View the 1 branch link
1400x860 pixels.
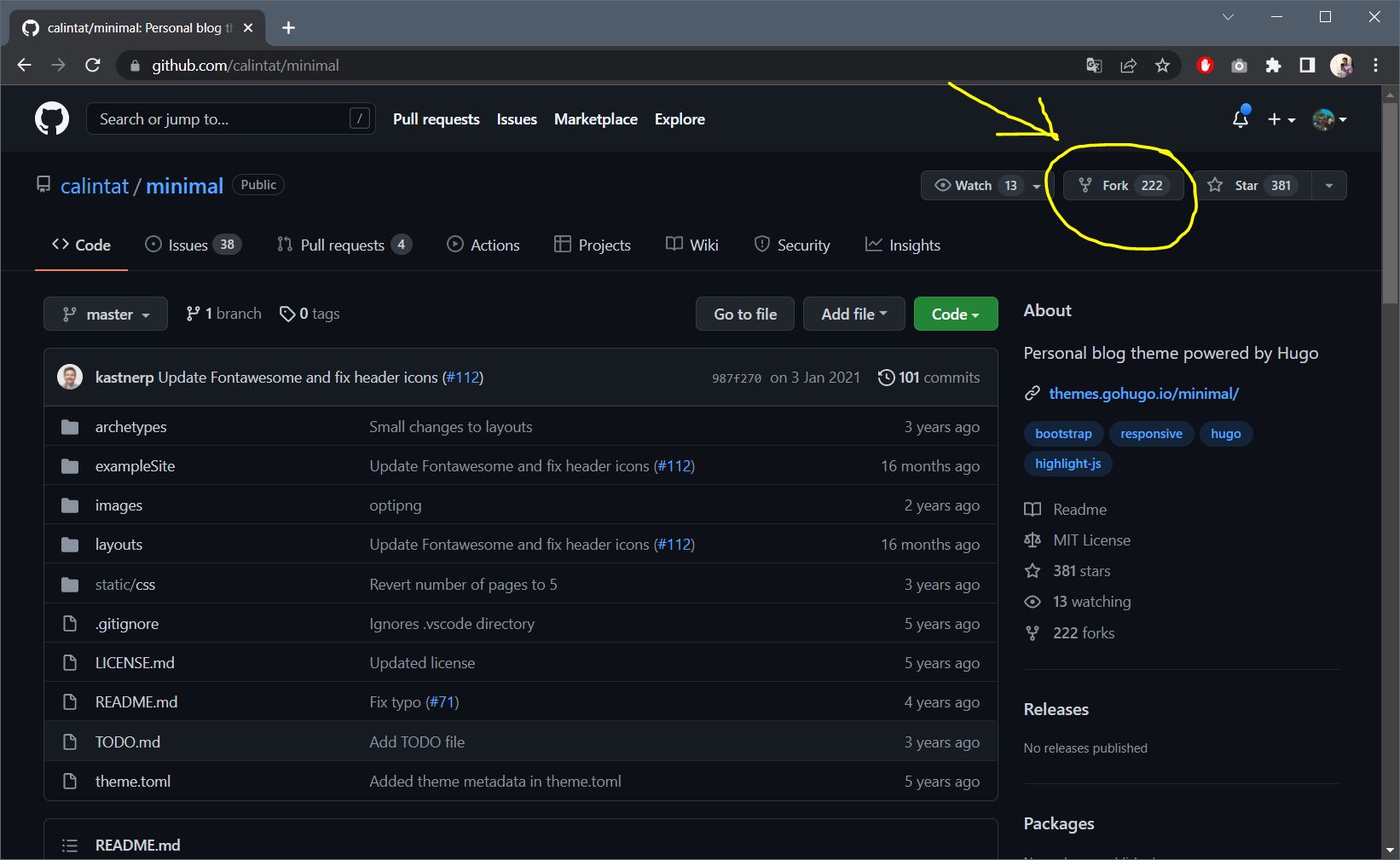pyautogui.click(x=223, y=314)
